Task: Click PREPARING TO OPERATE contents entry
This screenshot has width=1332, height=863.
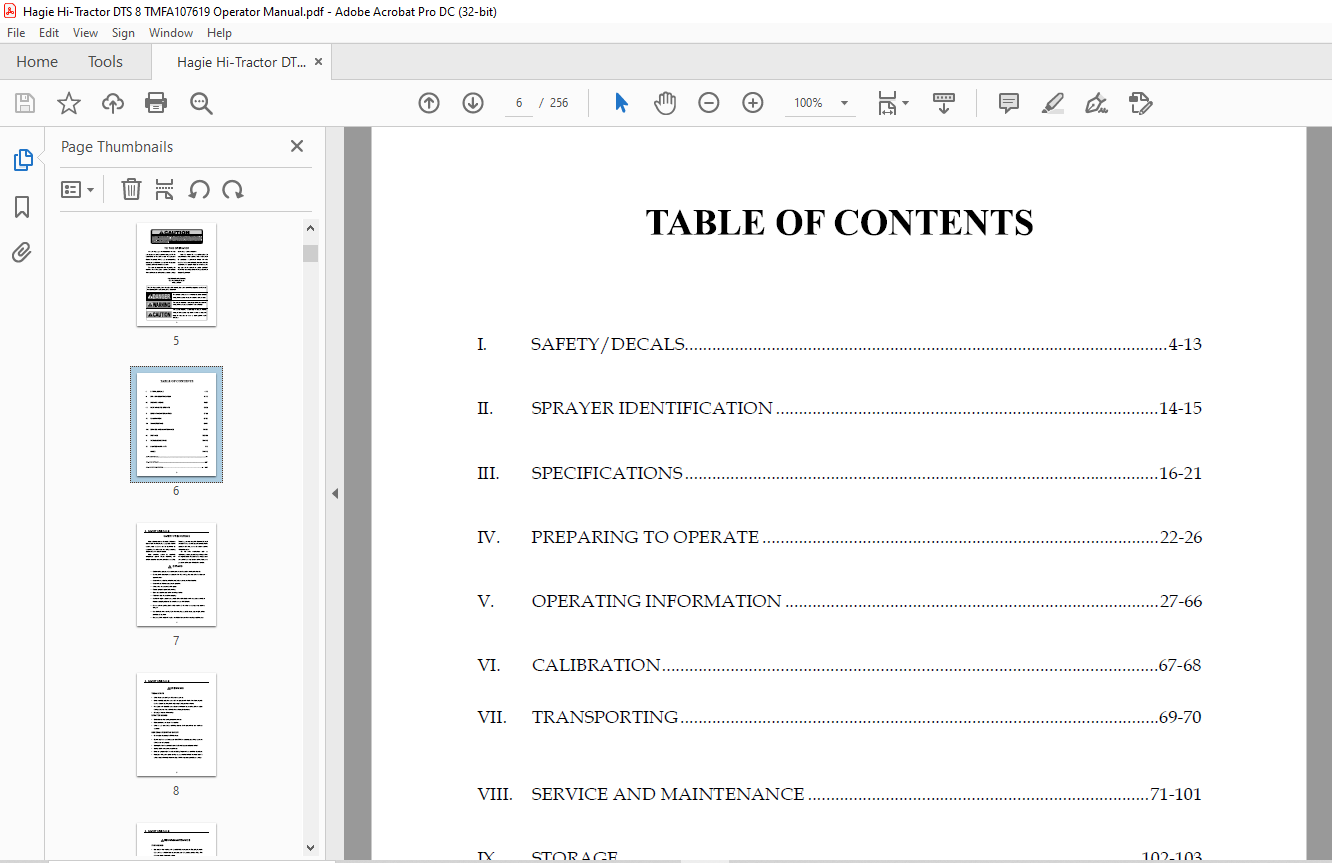Action: click(839, 537)
